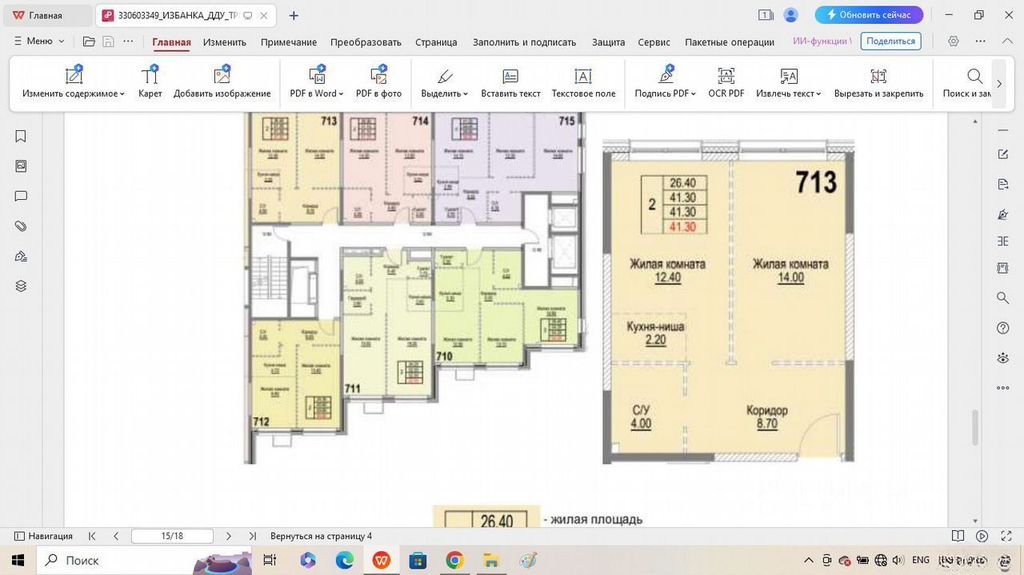Switch to the Главная home document tab
1024x575 pixels.
tap(47, 15)
